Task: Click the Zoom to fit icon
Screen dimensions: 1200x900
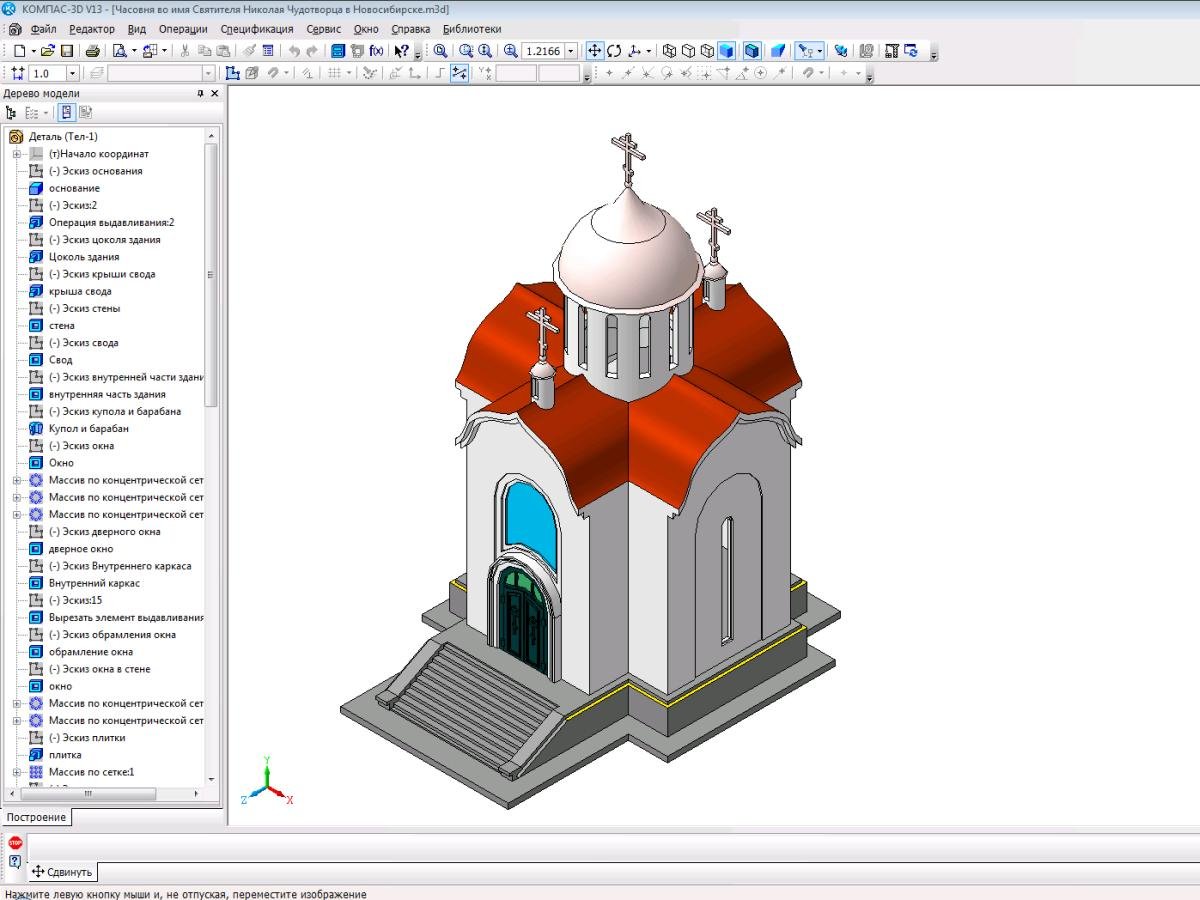Action: coord(440,51)
